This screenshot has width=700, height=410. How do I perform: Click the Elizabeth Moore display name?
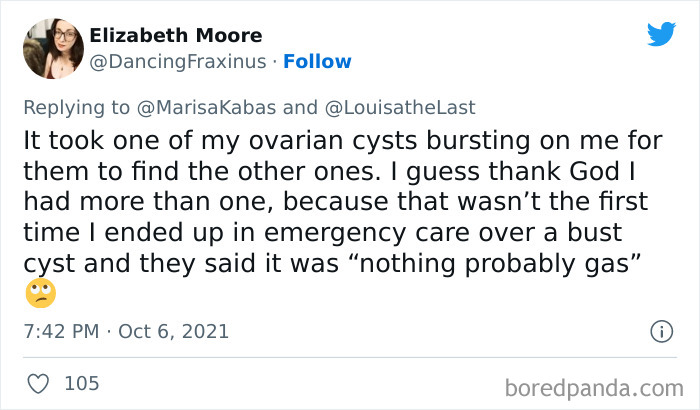coord(176,35)
